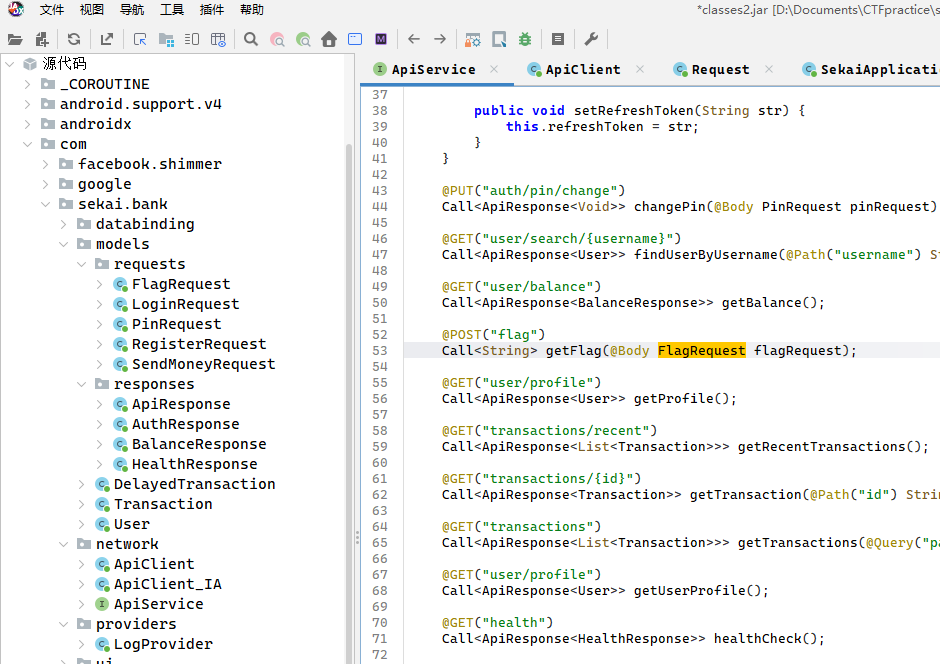The width and height of the screenshot is (940, 664).
Task: Toggle the flatten packages icon
Action: click(166, 40)
